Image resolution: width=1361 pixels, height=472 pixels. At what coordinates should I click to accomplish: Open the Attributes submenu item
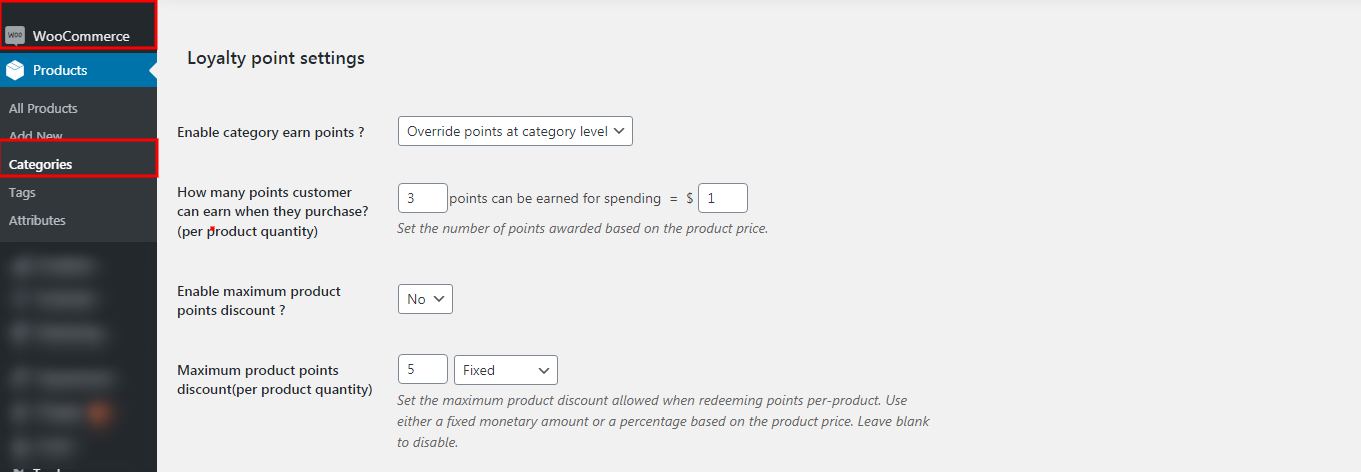(37, 220)
